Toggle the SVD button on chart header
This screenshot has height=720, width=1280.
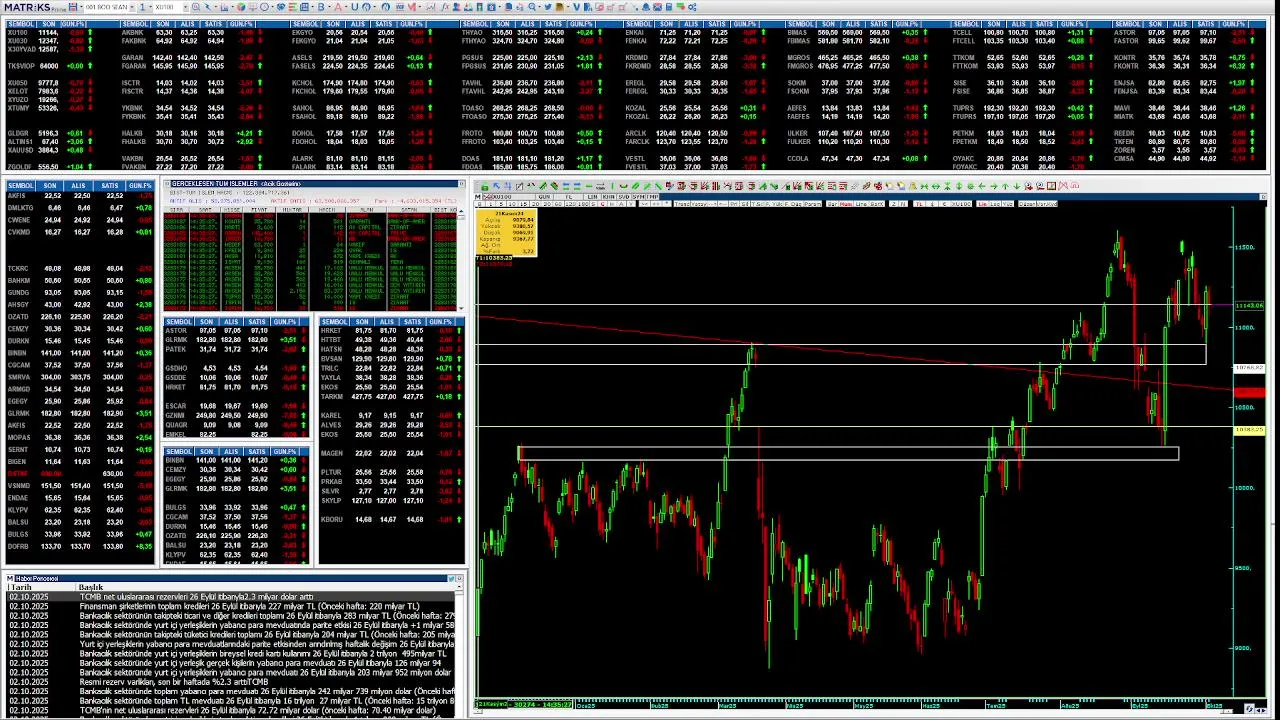pyautogui.click(x=624, y=197)
